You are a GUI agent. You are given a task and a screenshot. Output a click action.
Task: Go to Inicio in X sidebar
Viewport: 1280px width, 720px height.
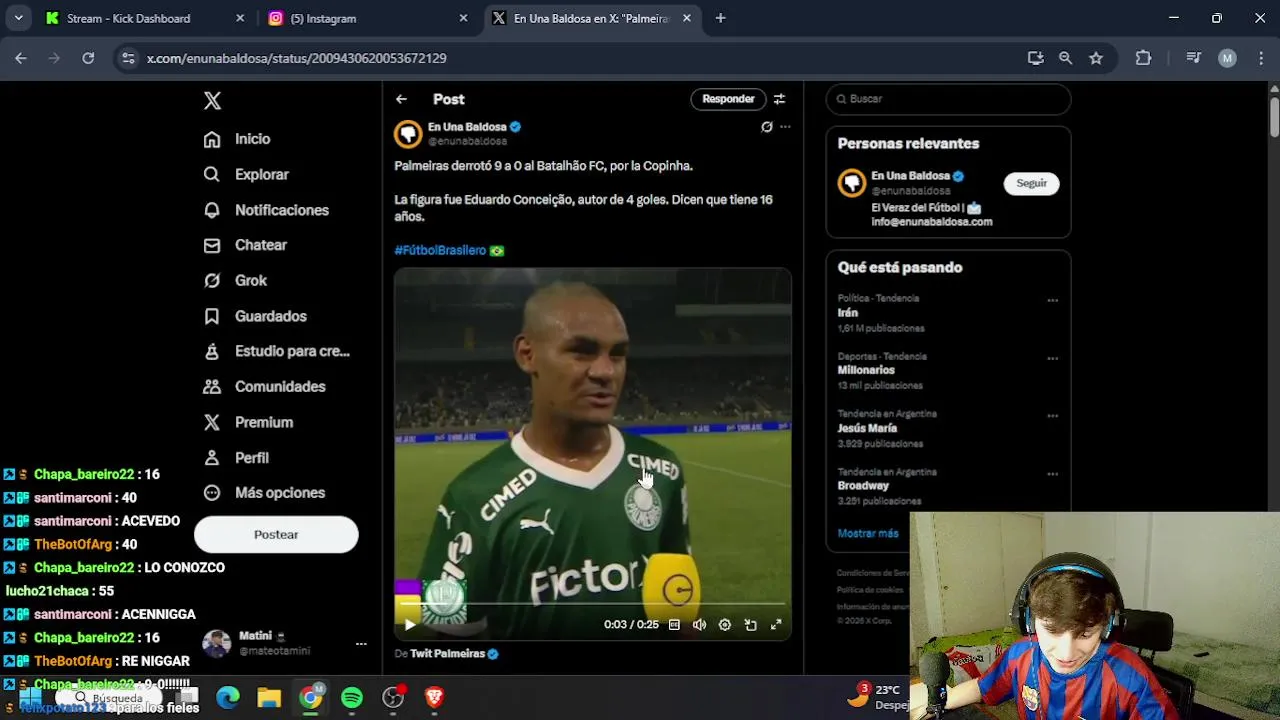(237, 139)
